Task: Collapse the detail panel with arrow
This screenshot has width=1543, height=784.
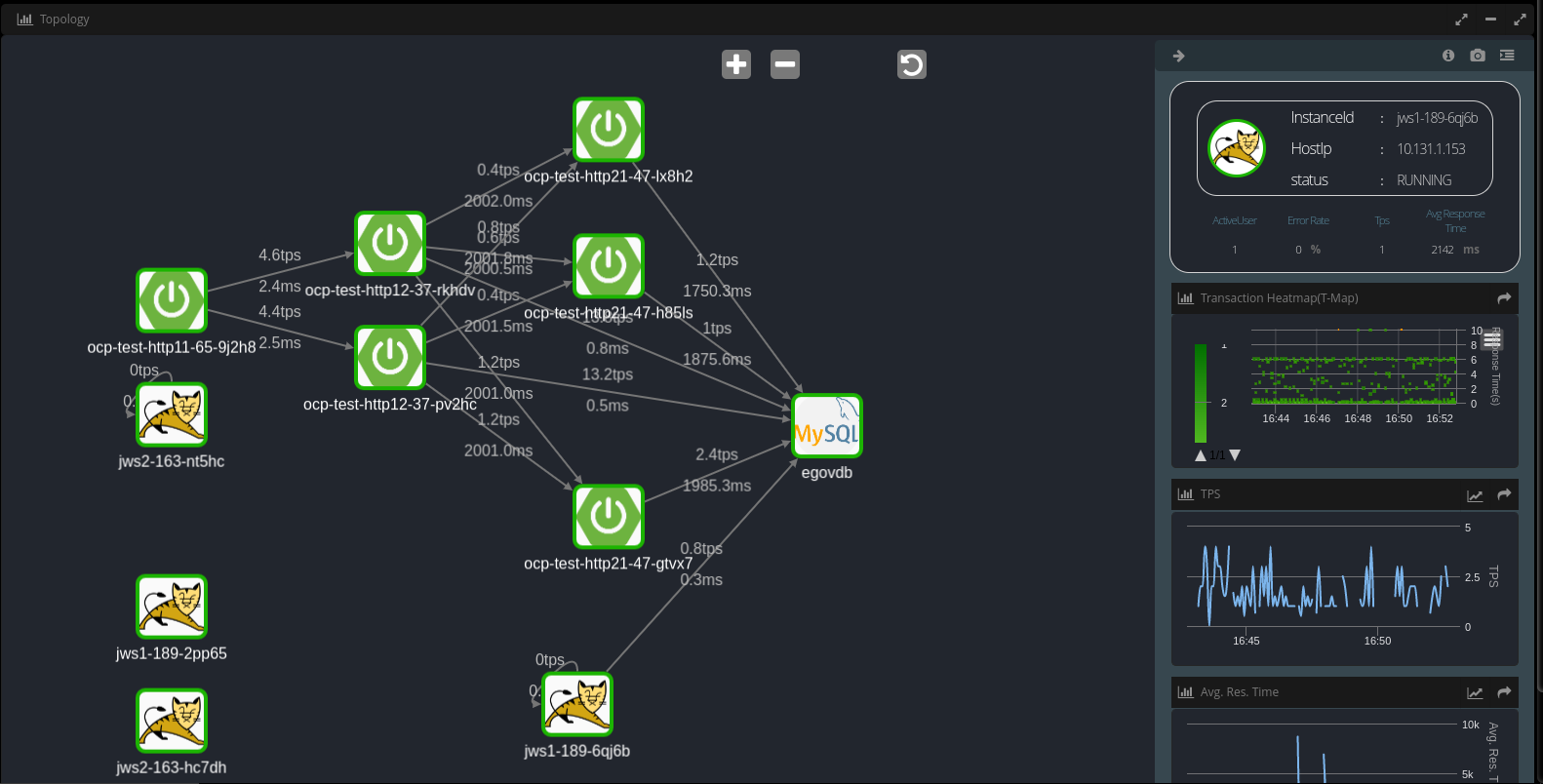Action: pos(1178,56)
